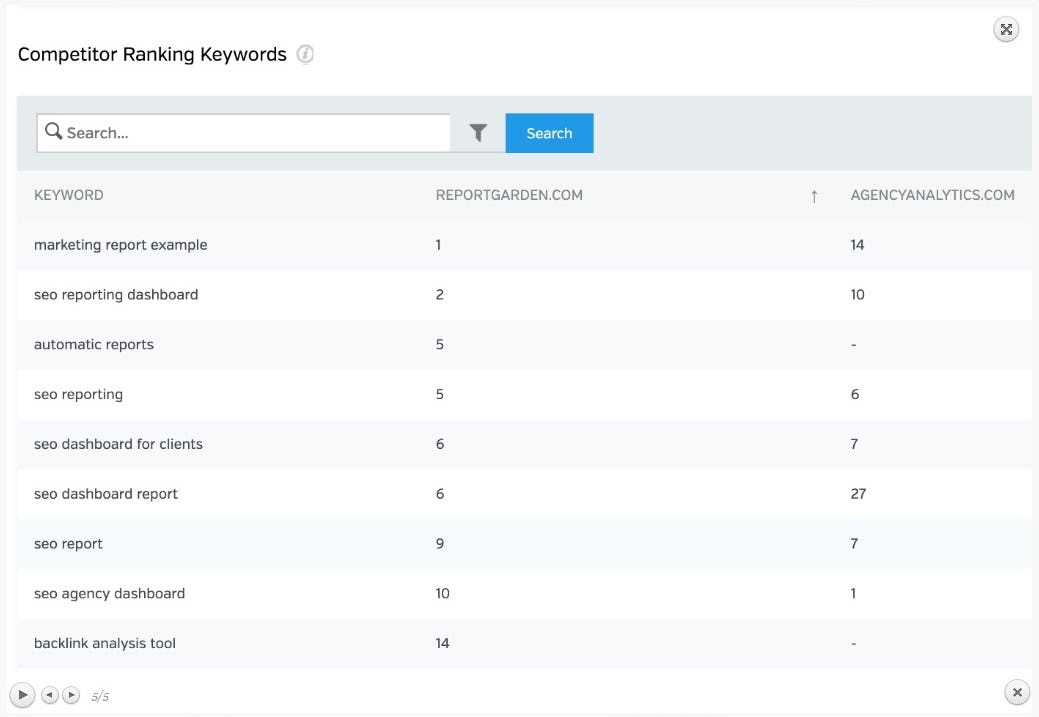Choose the "seo agency dashboard" row
The image size is (1039, 717).
tap(110, 594)
